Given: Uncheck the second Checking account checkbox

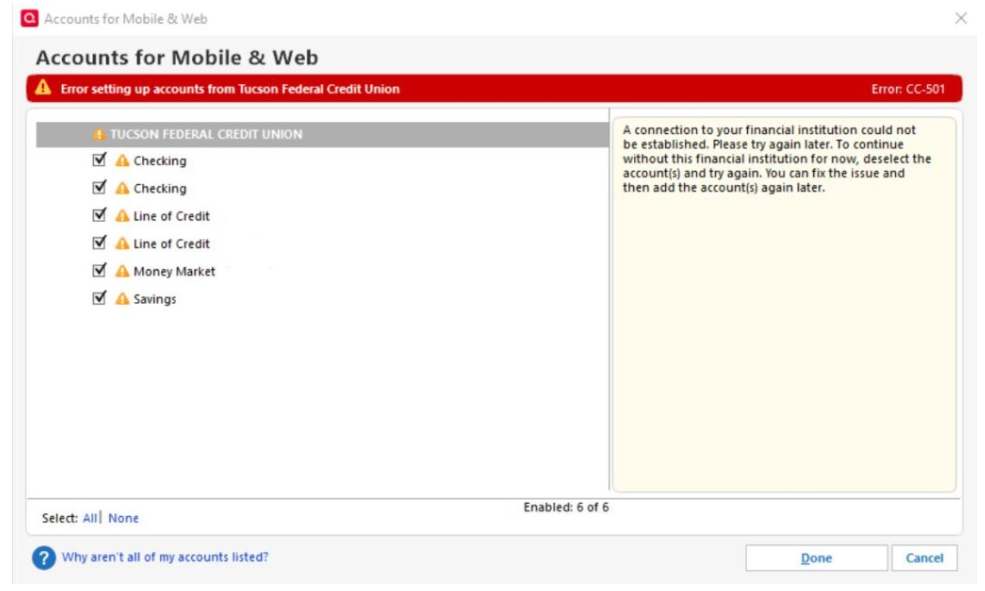Looking at the screenshot, I should [99, 187].
